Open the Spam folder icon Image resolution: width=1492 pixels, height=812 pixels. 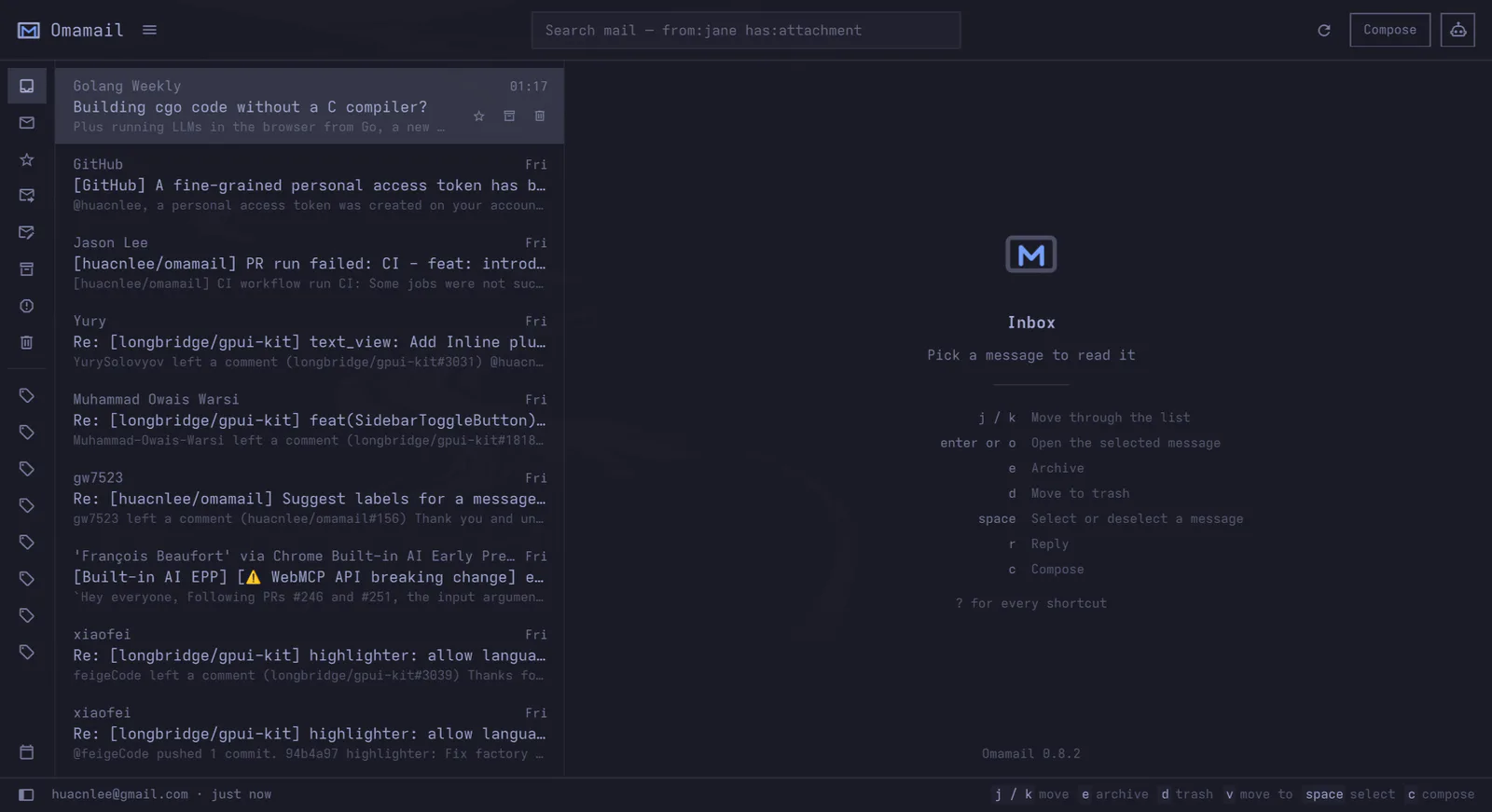(x=27, y=306)
